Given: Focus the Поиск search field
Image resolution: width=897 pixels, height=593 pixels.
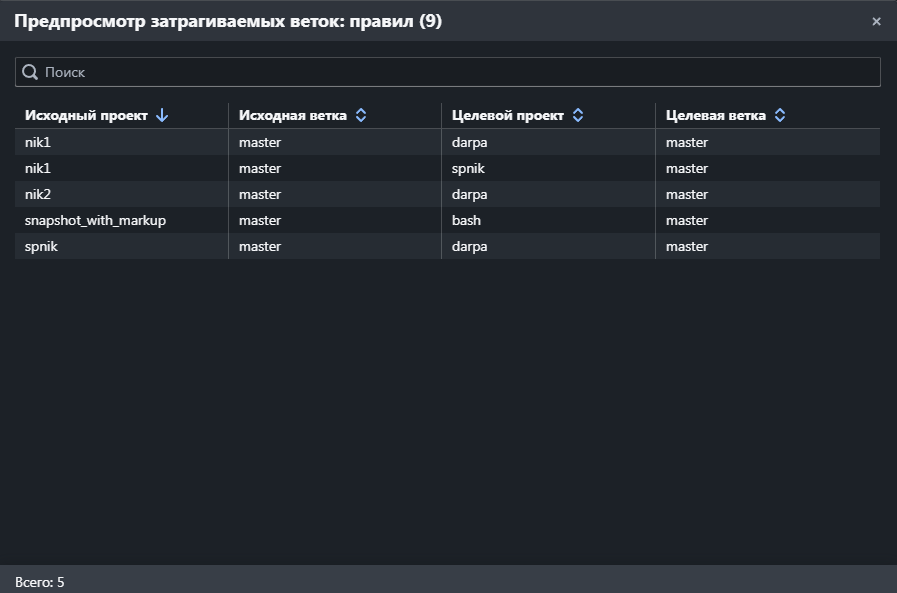Looking at the screenshot, I should [x=447, y=72].
